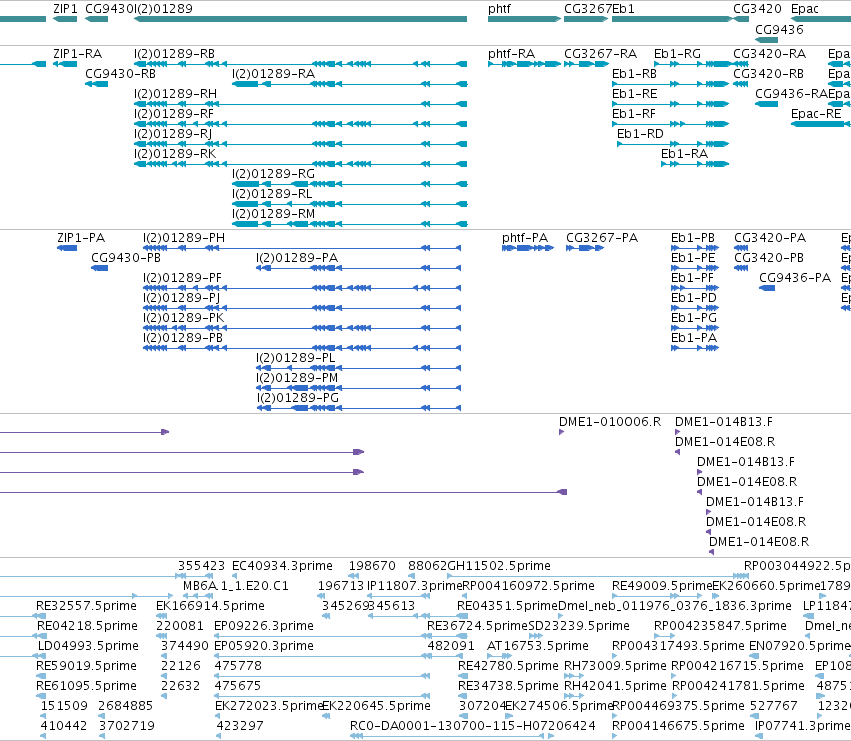Screen dimensions: 851x741
Task: Select transcript l(2)01289-RA
Action: [x=274, y=74]
